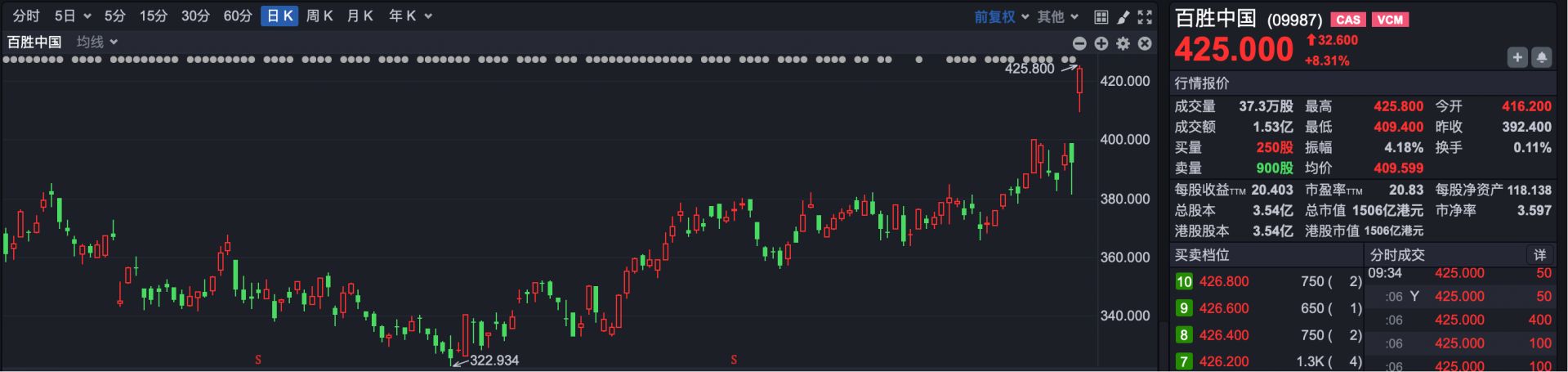Open the 年K period dropdown

tap(410, 16)
